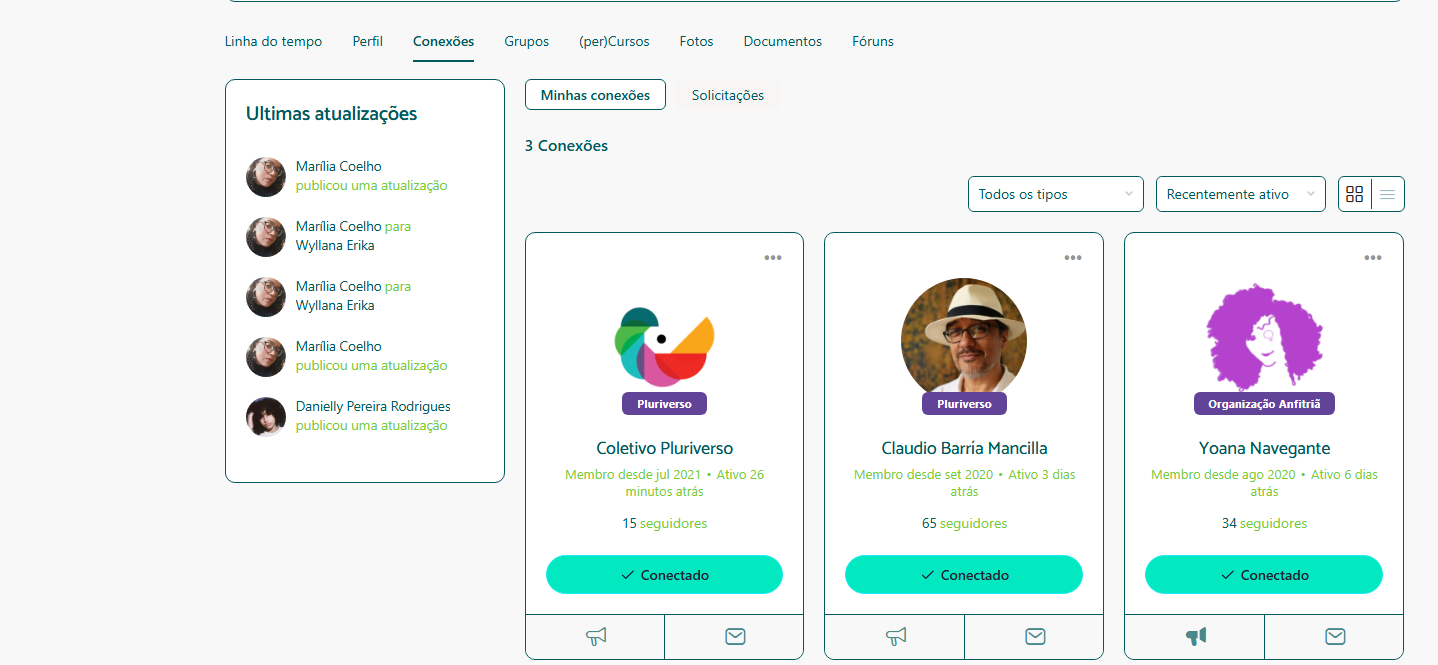Click megaphone icon on Claudio Barría Mancilla card
1438x665 pixels.
(896, 636)
